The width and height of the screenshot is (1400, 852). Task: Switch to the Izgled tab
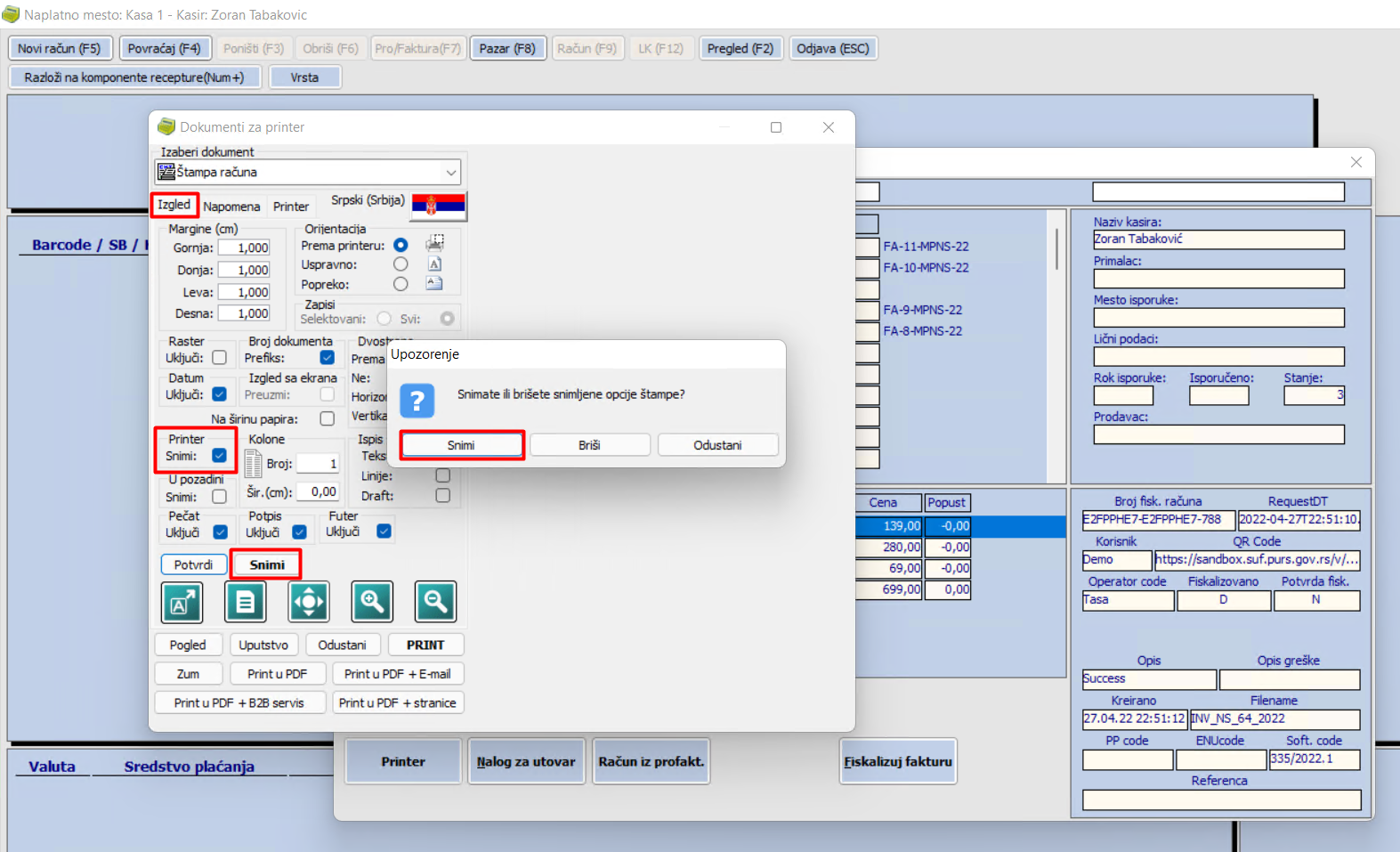click(x=174, y=205)
